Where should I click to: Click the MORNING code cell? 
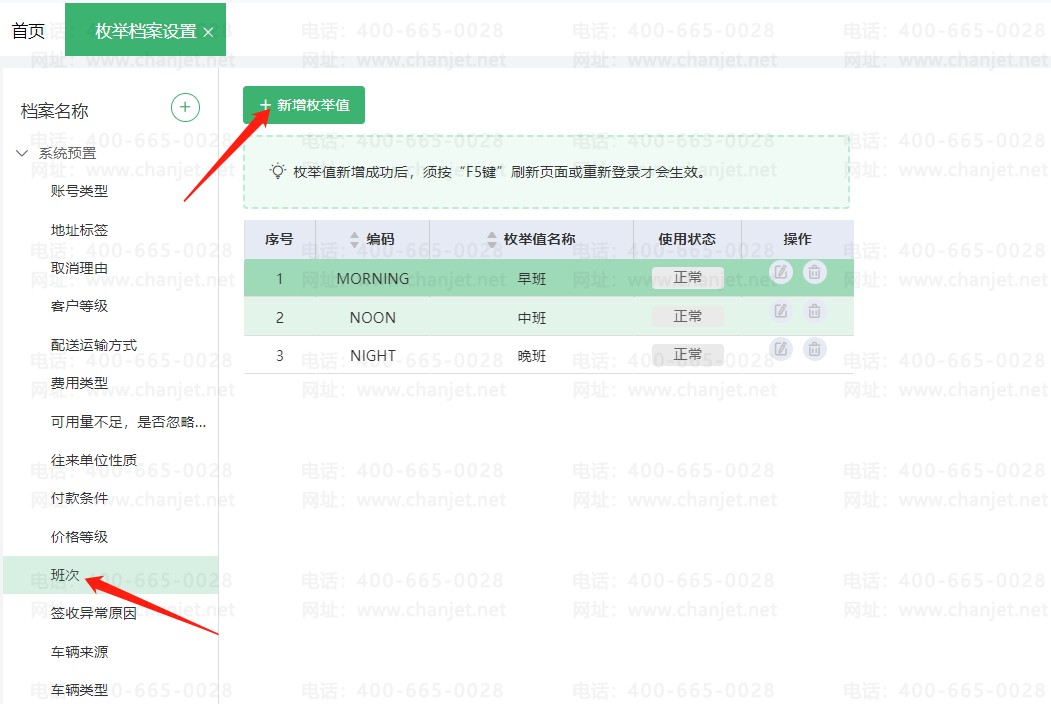[373, 278]
